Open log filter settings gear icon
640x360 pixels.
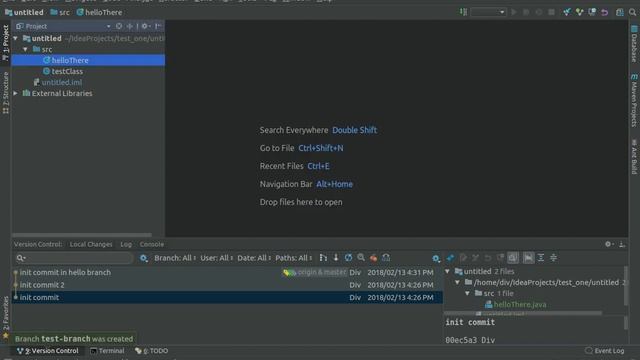pyautogui.click(x=144, y=258)
